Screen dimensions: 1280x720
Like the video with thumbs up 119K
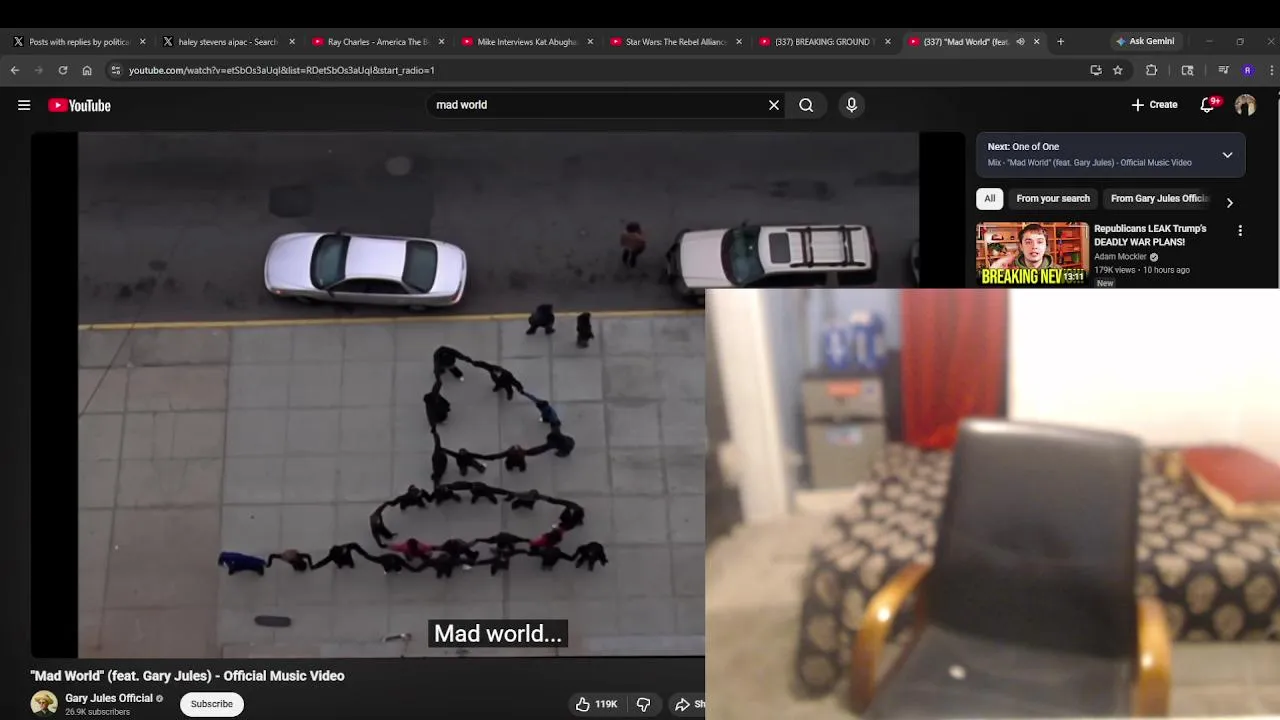tap(596, 704)
